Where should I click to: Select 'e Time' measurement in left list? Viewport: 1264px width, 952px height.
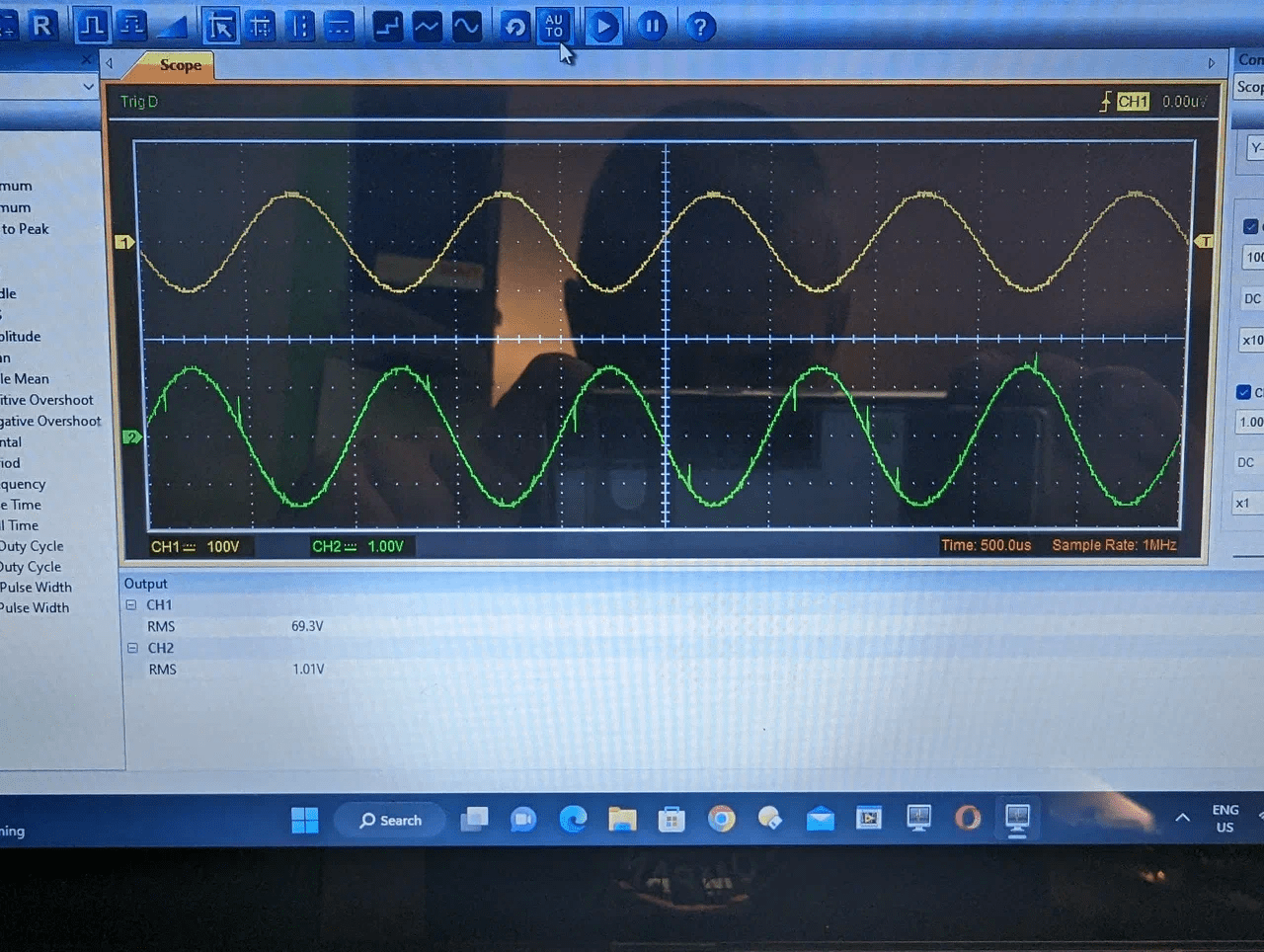click(x=21, y=505)
